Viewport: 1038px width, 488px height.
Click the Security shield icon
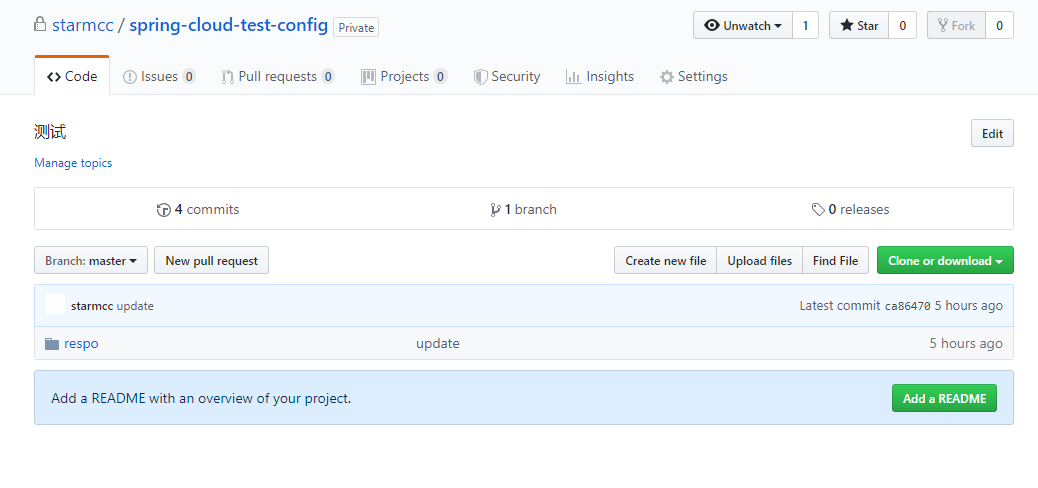pos(481,77)
